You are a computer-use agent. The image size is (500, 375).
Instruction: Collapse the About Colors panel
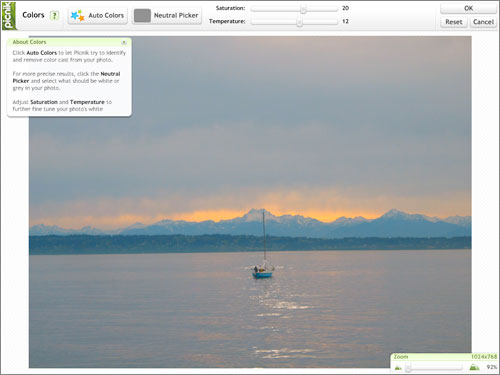point(124,42)
